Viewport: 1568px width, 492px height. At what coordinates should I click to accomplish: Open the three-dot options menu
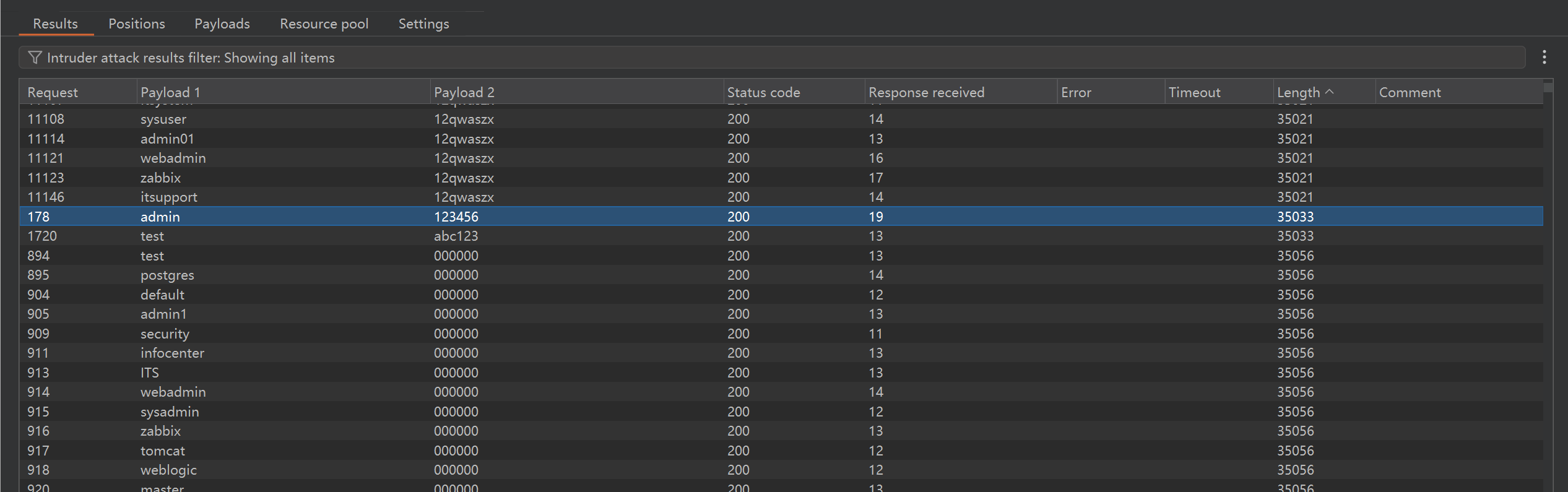(1544, 58)
